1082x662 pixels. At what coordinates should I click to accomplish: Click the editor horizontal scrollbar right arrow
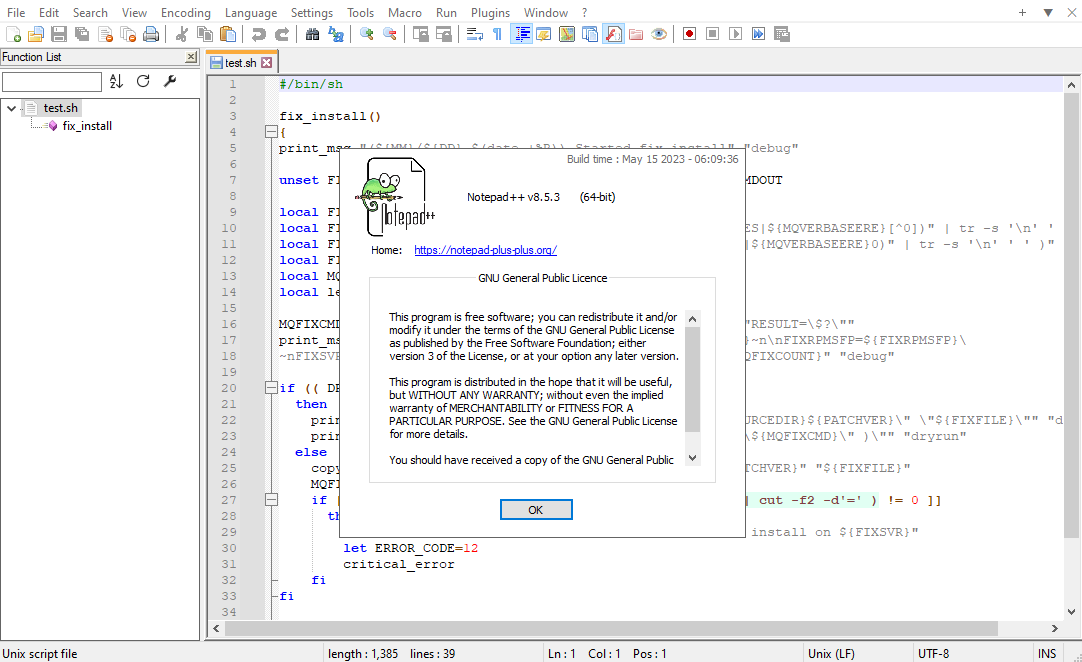tap(1054, 628)
